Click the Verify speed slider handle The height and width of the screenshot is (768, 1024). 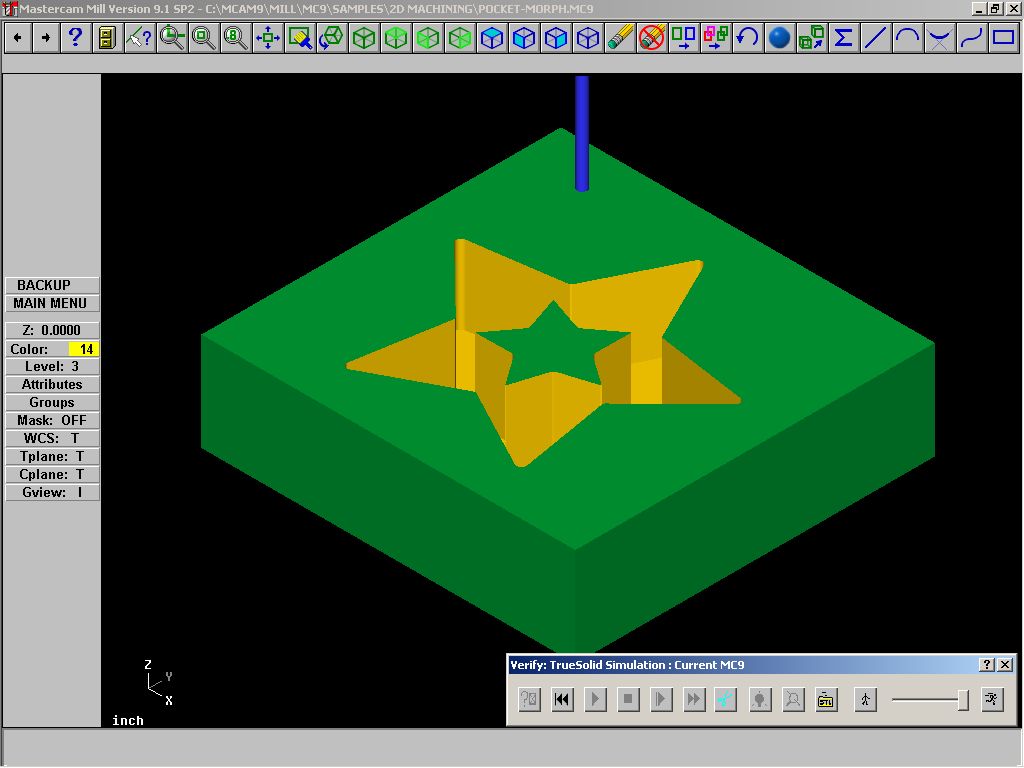pyautogui.click(x=963, y=700)
